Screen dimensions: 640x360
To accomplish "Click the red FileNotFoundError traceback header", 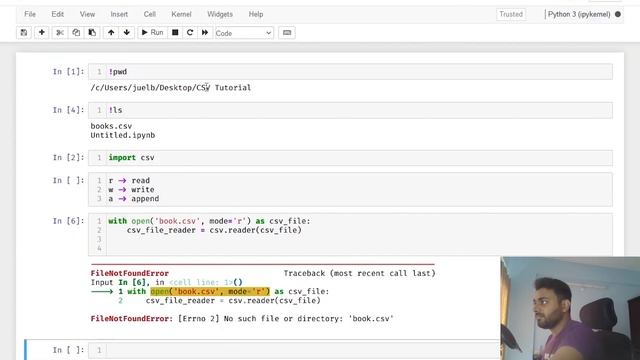I will (130, 273).
